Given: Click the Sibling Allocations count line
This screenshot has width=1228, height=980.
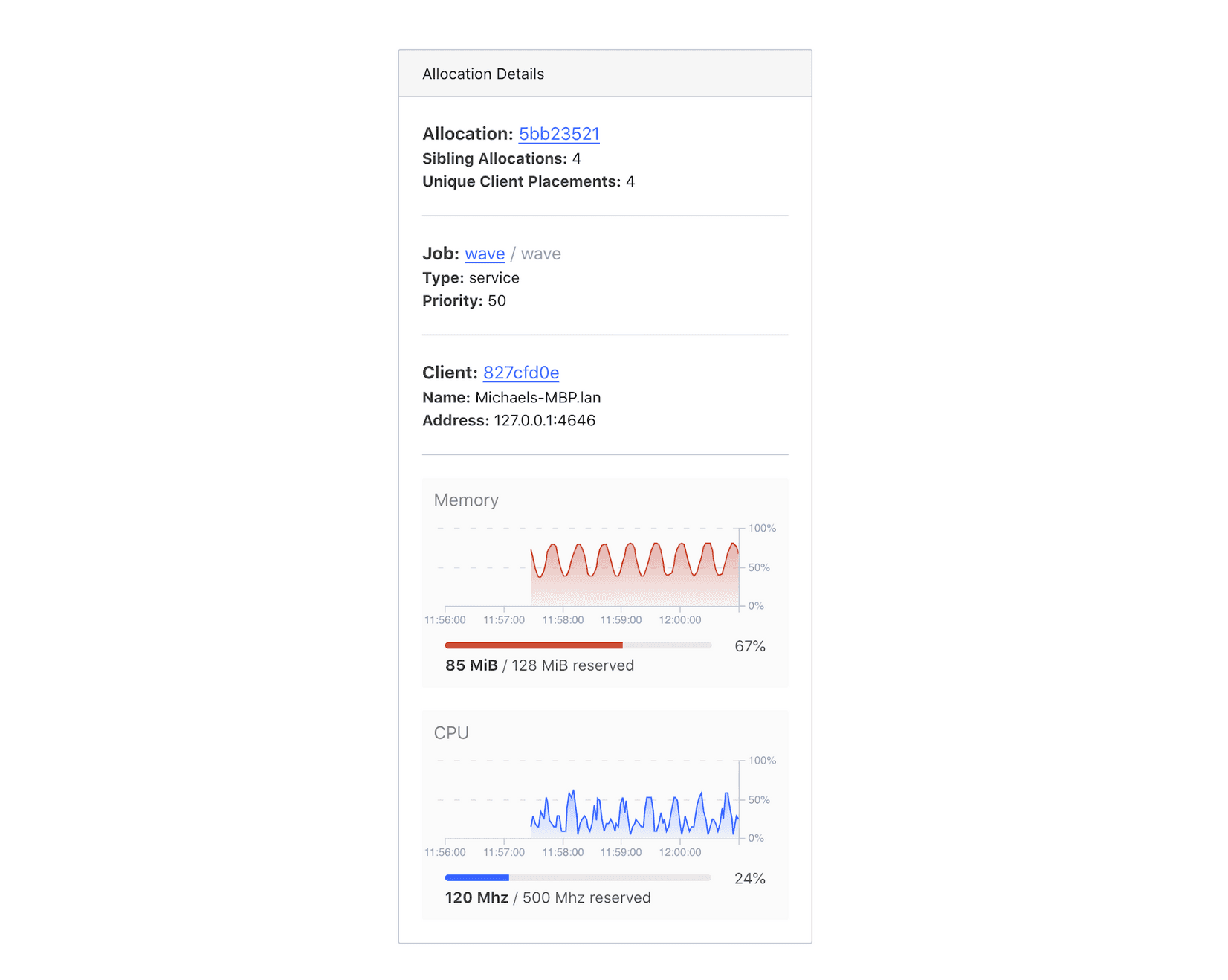Looking at the screenshot, I should [x=502, y=158].
